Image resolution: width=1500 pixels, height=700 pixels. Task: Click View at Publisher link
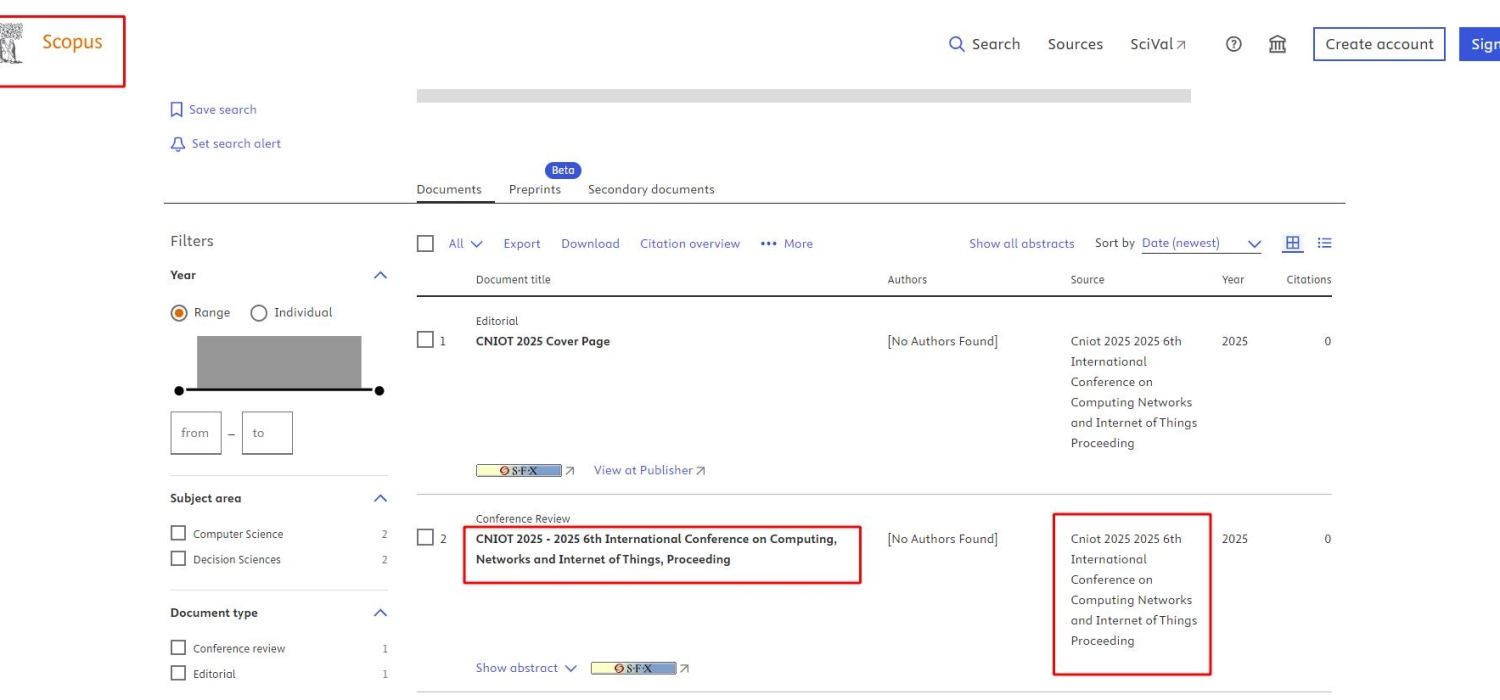pyautogui.click(x=650, y=470)
